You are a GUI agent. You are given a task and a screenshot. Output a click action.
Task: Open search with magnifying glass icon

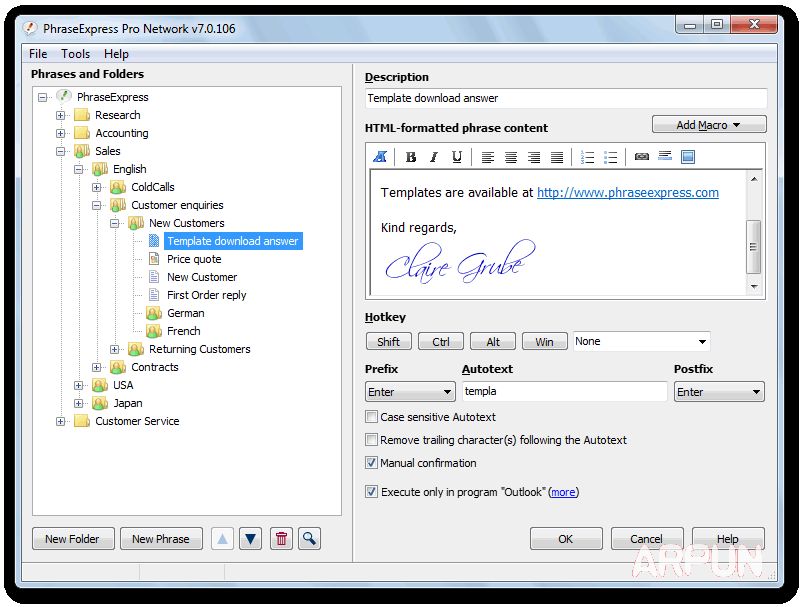(x=310, y=539)
